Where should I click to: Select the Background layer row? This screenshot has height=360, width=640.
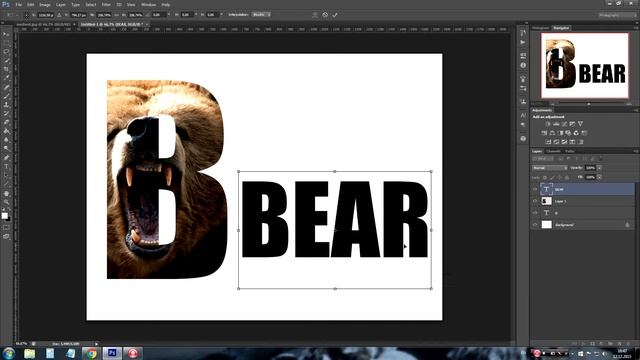pos(582,224)
